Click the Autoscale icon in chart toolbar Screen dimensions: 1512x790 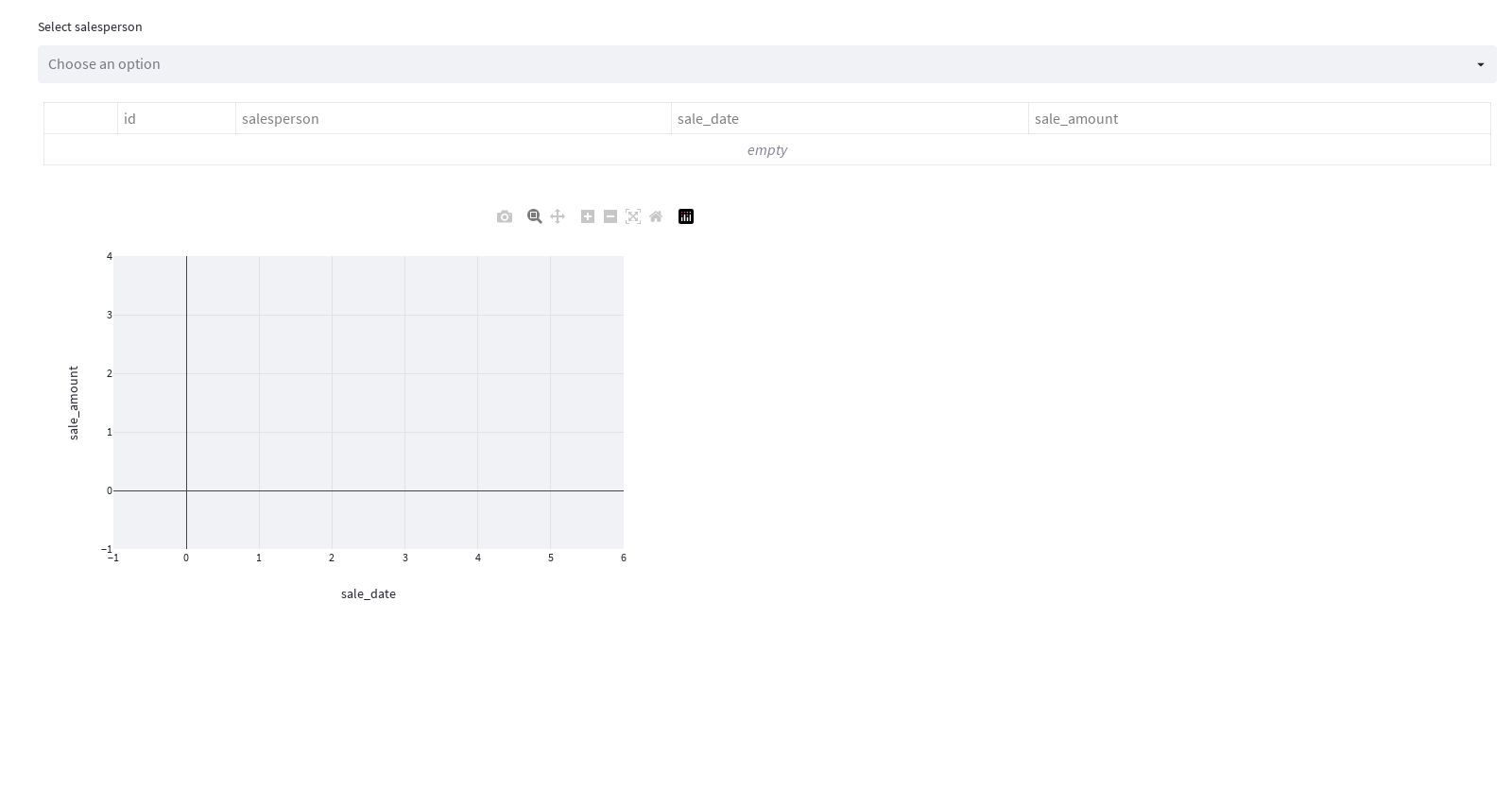[633, 216]
